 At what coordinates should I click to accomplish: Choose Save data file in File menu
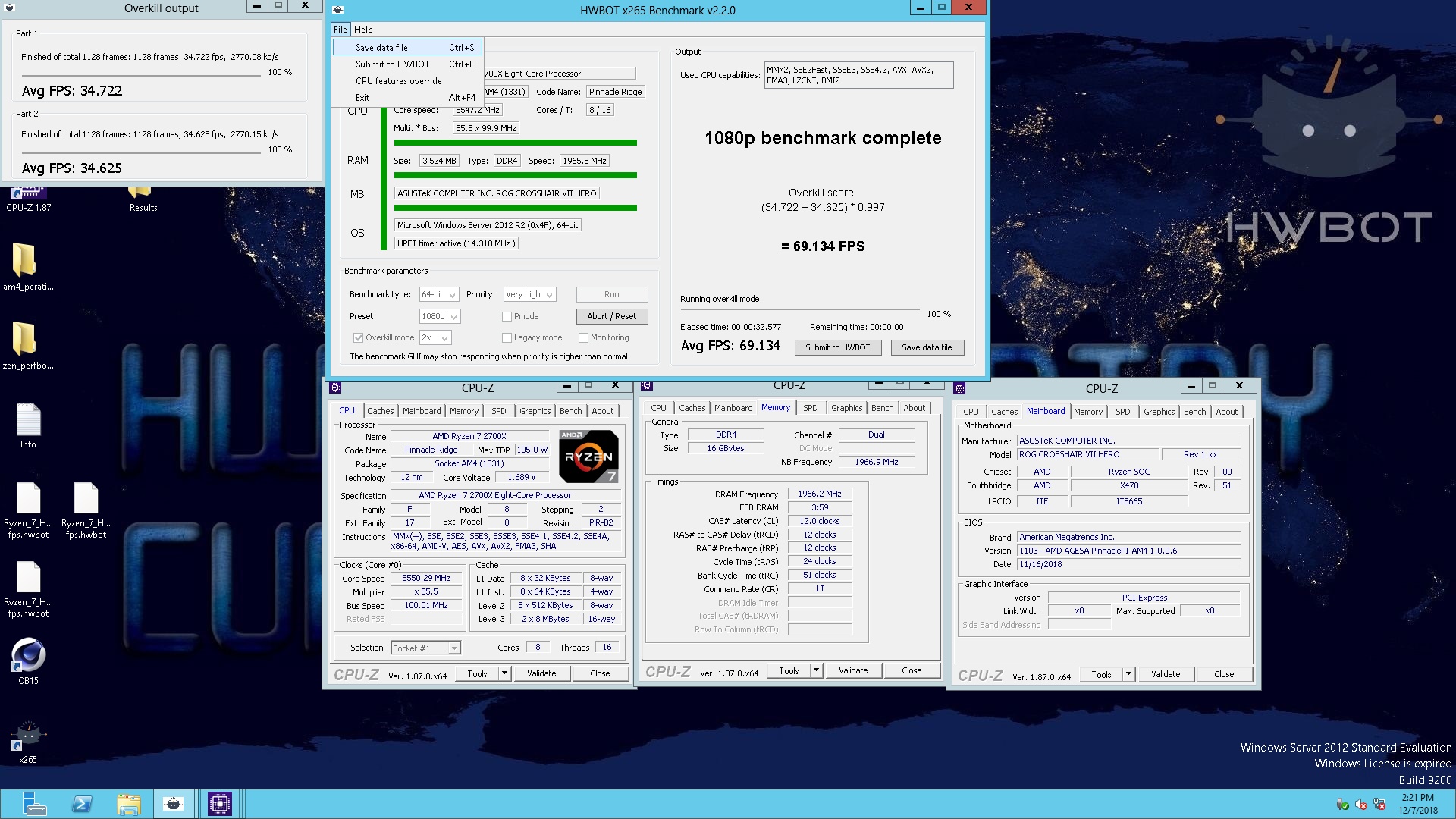click(407, 47)
